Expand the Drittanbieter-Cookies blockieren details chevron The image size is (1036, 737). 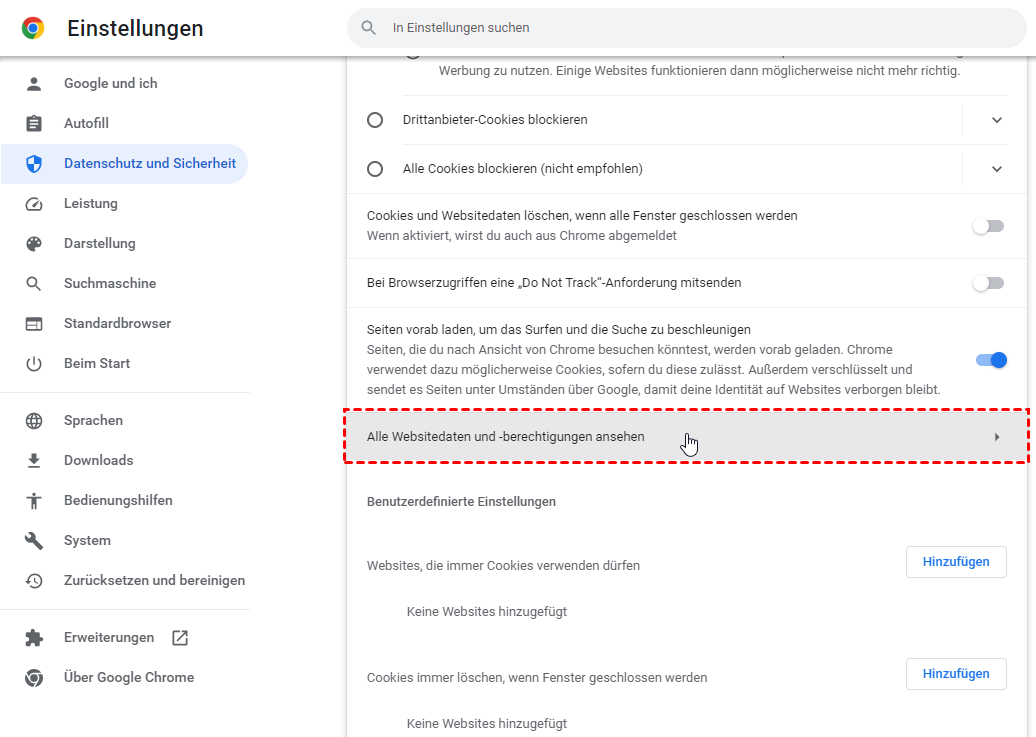tap(996, 120)
